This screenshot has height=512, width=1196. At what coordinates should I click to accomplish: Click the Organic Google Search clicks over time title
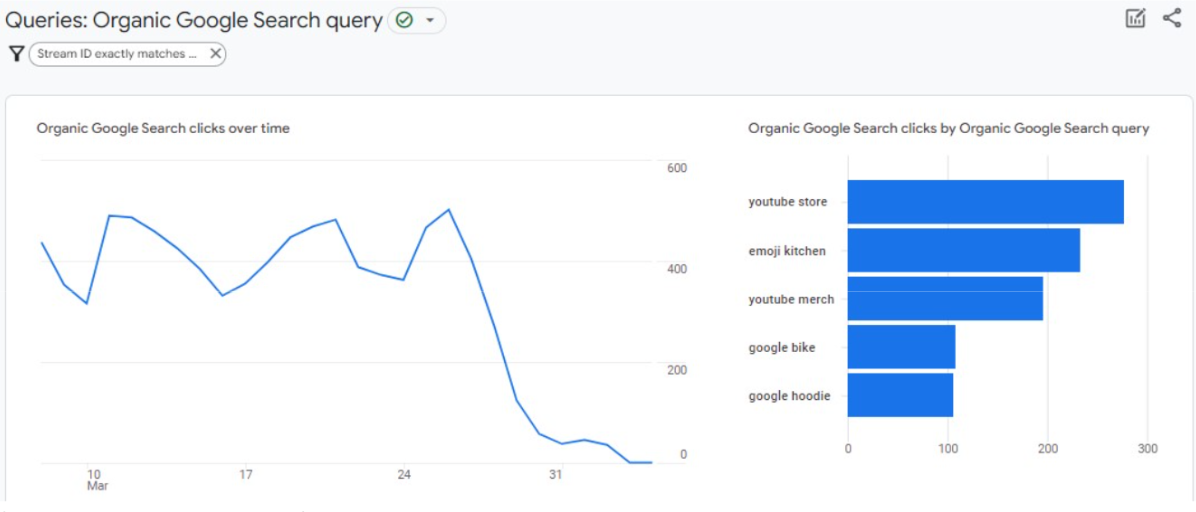coord(163,128)
